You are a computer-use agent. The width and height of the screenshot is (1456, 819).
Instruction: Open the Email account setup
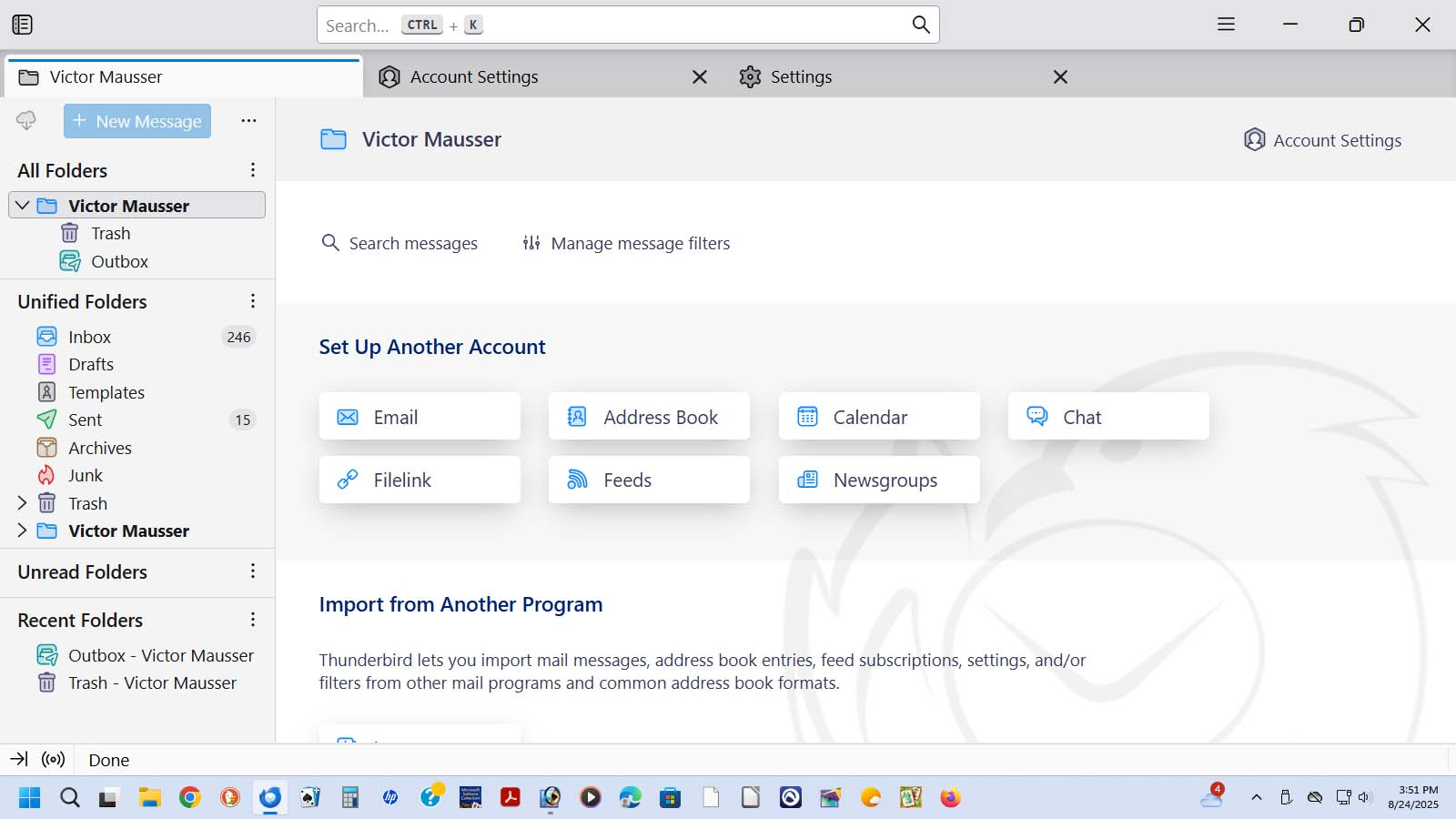(x=420, y=417)
